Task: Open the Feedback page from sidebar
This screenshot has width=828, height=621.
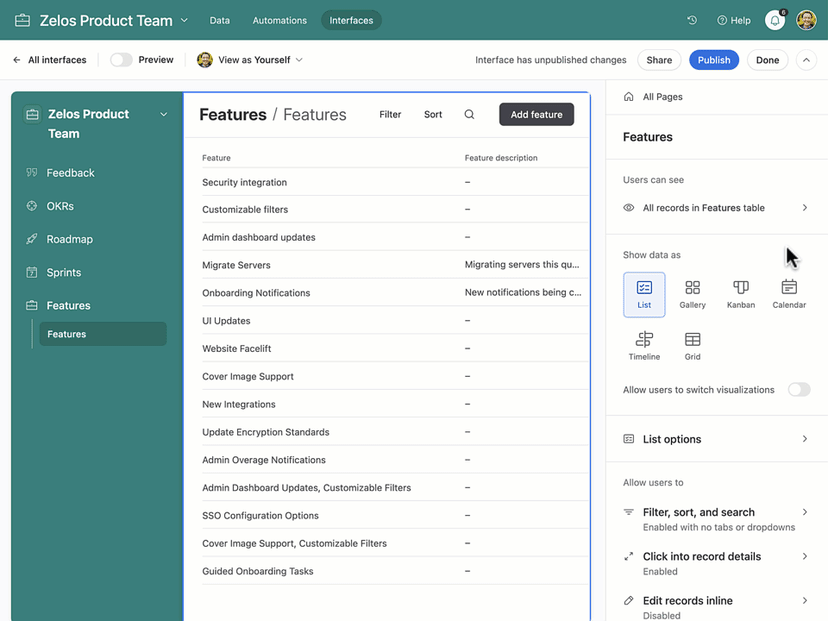Action: click(70, 172)
